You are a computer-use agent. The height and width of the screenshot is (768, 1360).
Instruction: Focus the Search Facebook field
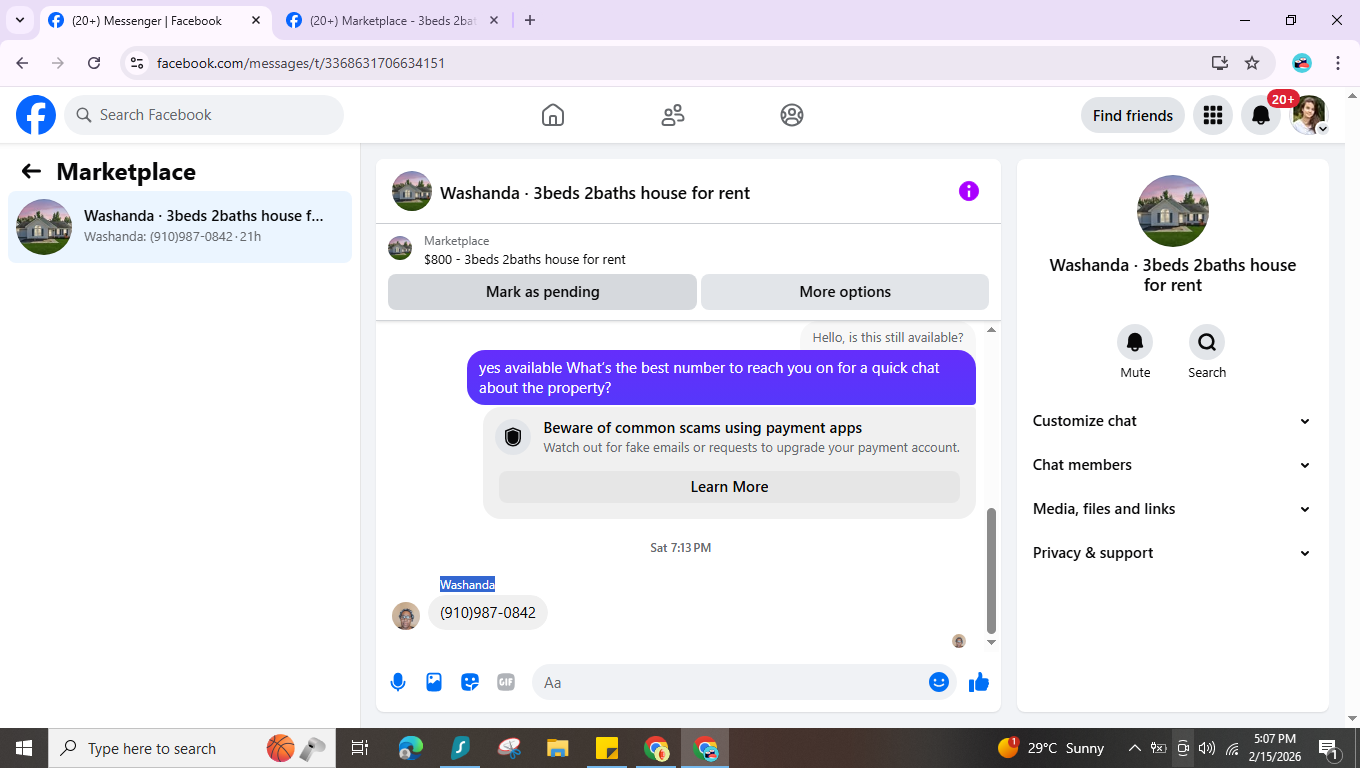pos(204,115)
